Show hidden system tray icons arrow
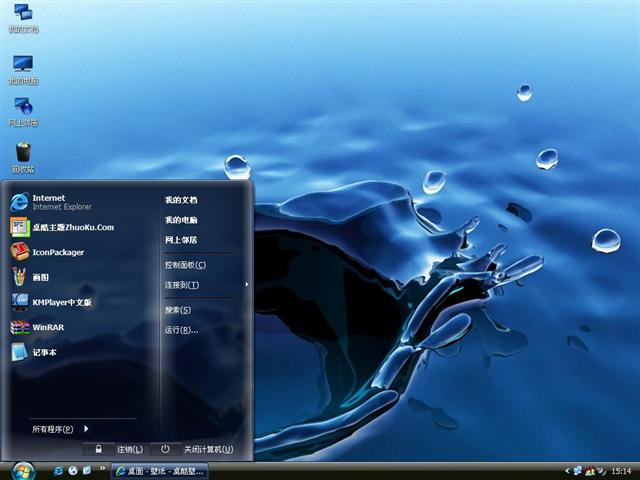Viewport: 640px width, 480px height. pos(566,469)
